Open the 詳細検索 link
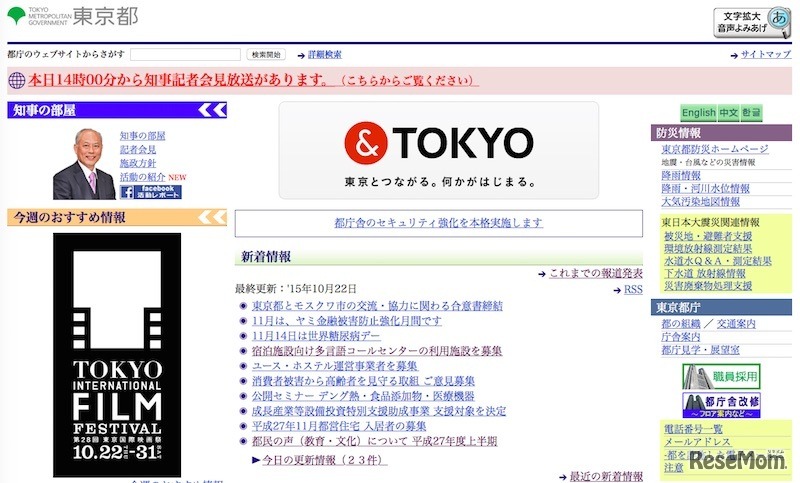This screenshot has width=800, height=483. pyautogui.click(x=324, y=55)
